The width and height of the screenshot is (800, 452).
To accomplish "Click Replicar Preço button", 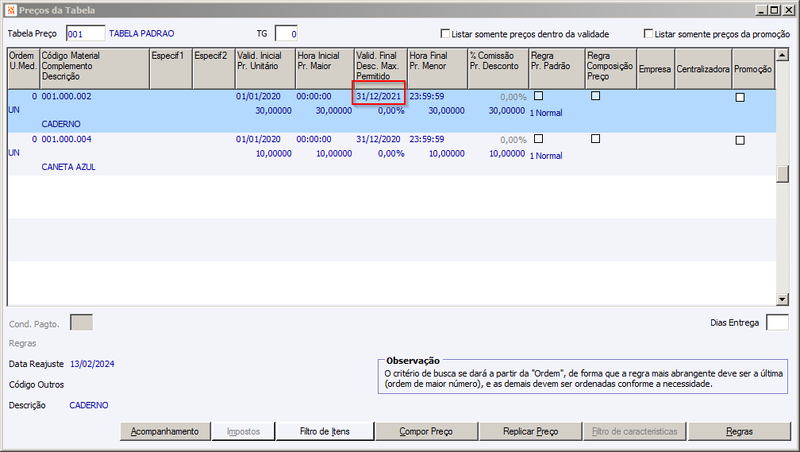I will pyautogui.click(x=531, y=431).
